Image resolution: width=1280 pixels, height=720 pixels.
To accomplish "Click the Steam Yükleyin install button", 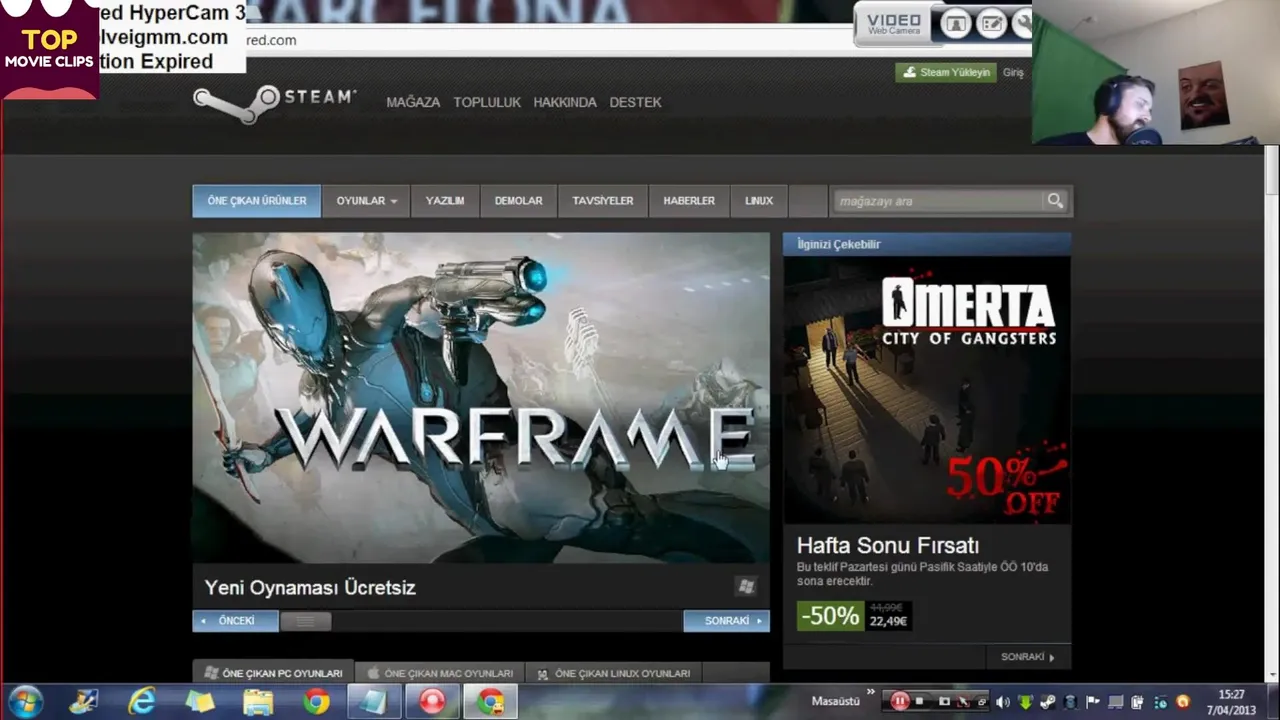I will click(x=946, y=73).
